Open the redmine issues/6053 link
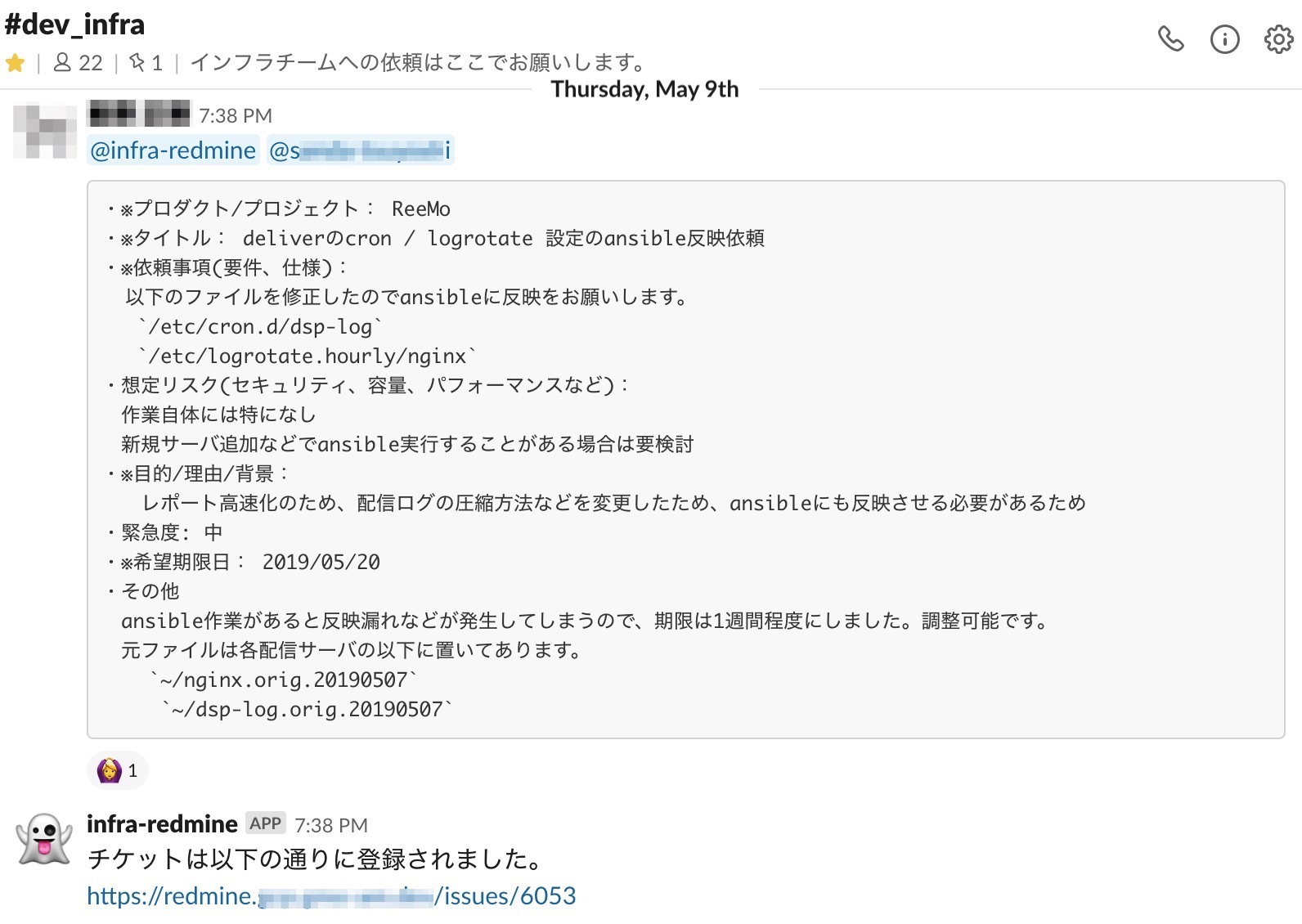 [x=331, y=896]
